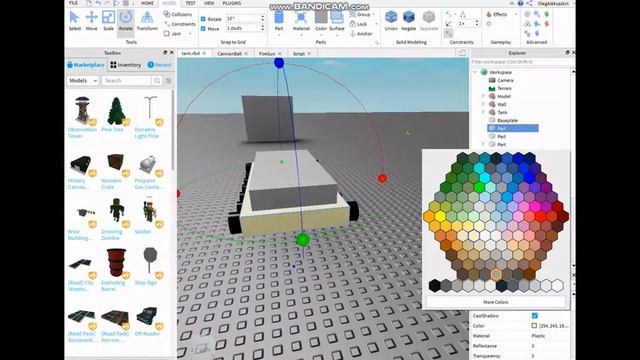Screen dimensions: 640x360
Task: Click the Color button in Parts group
Action: [321, 21]
